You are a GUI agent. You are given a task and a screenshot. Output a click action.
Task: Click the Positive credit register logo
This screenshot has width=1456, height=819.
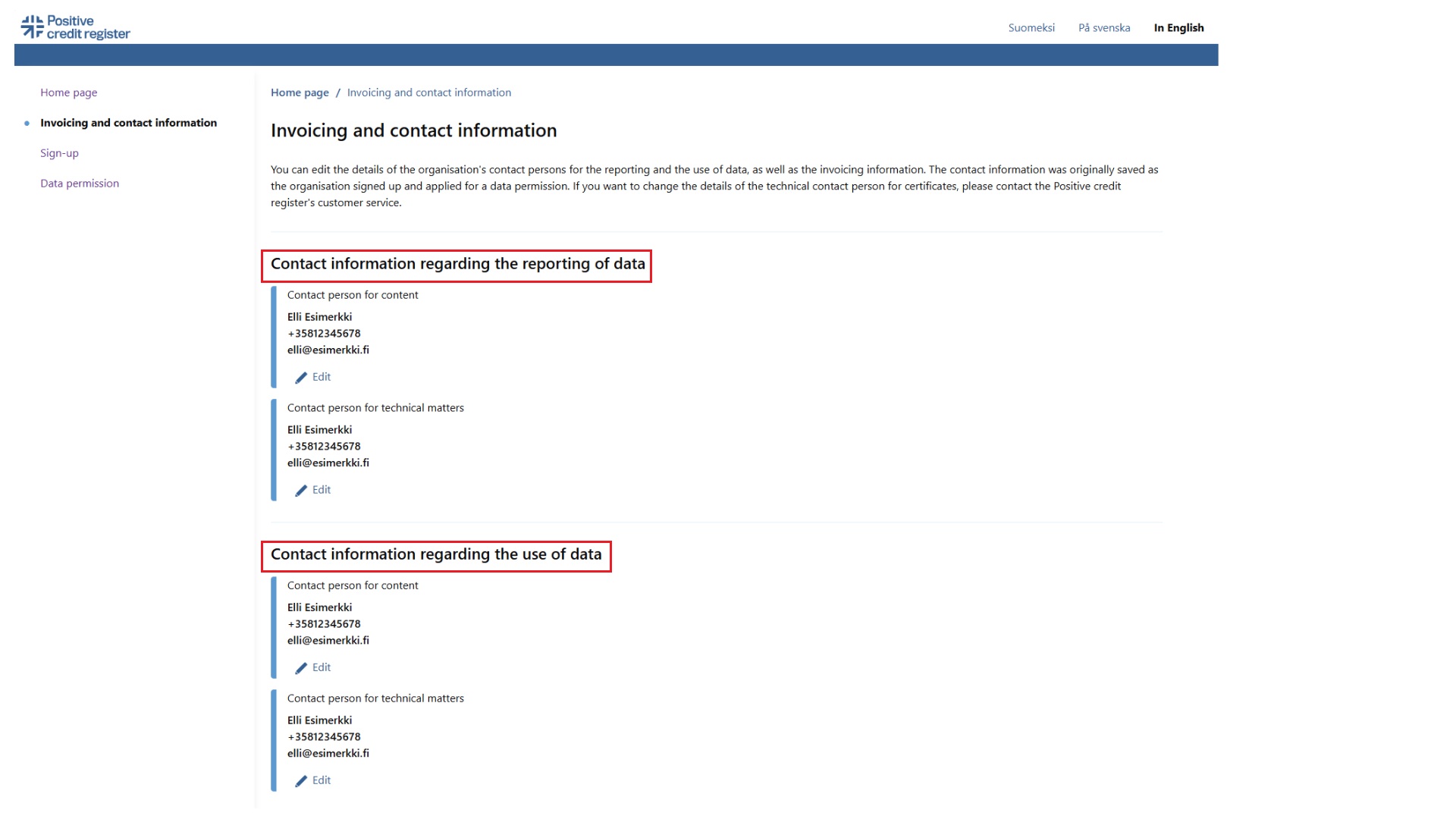[x=74, y=25]
